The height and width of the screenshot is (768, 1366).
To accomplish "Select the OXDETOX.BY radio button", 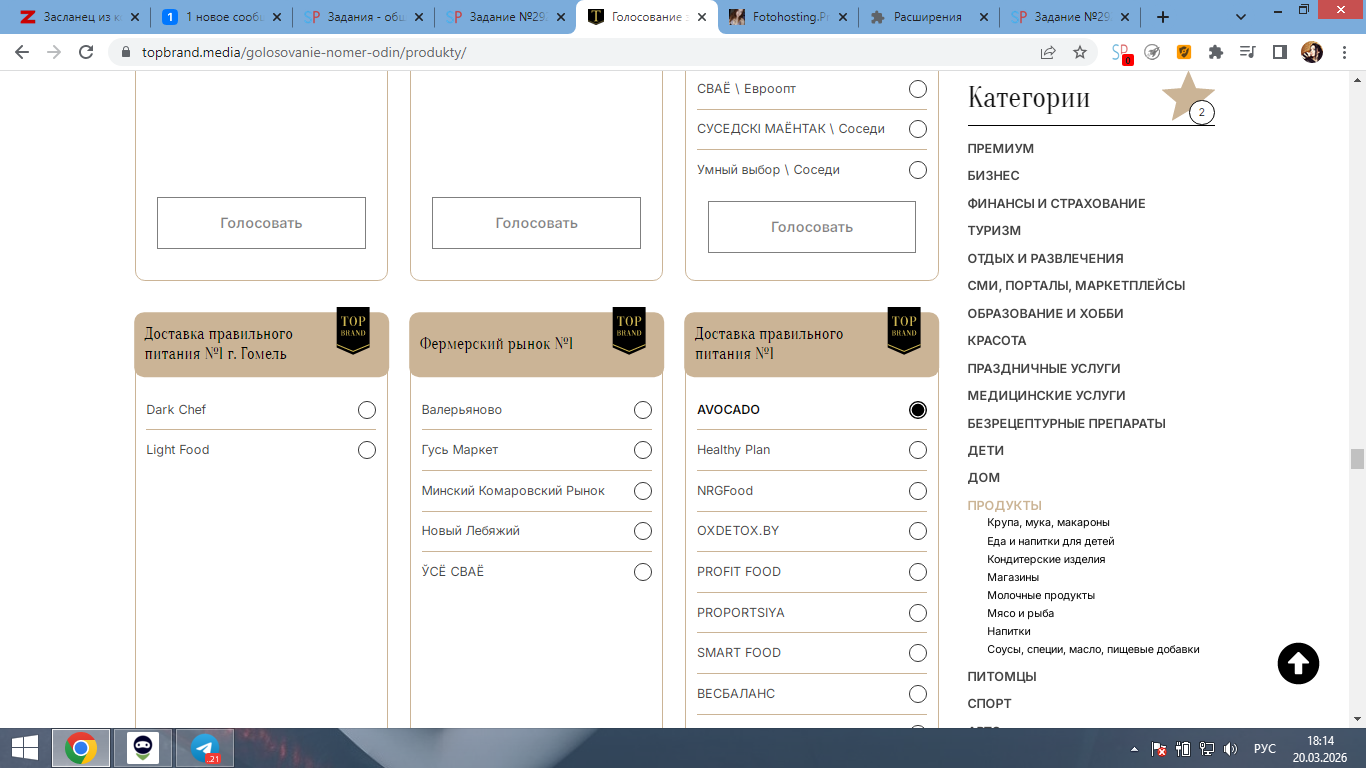I will click(918, 531).
